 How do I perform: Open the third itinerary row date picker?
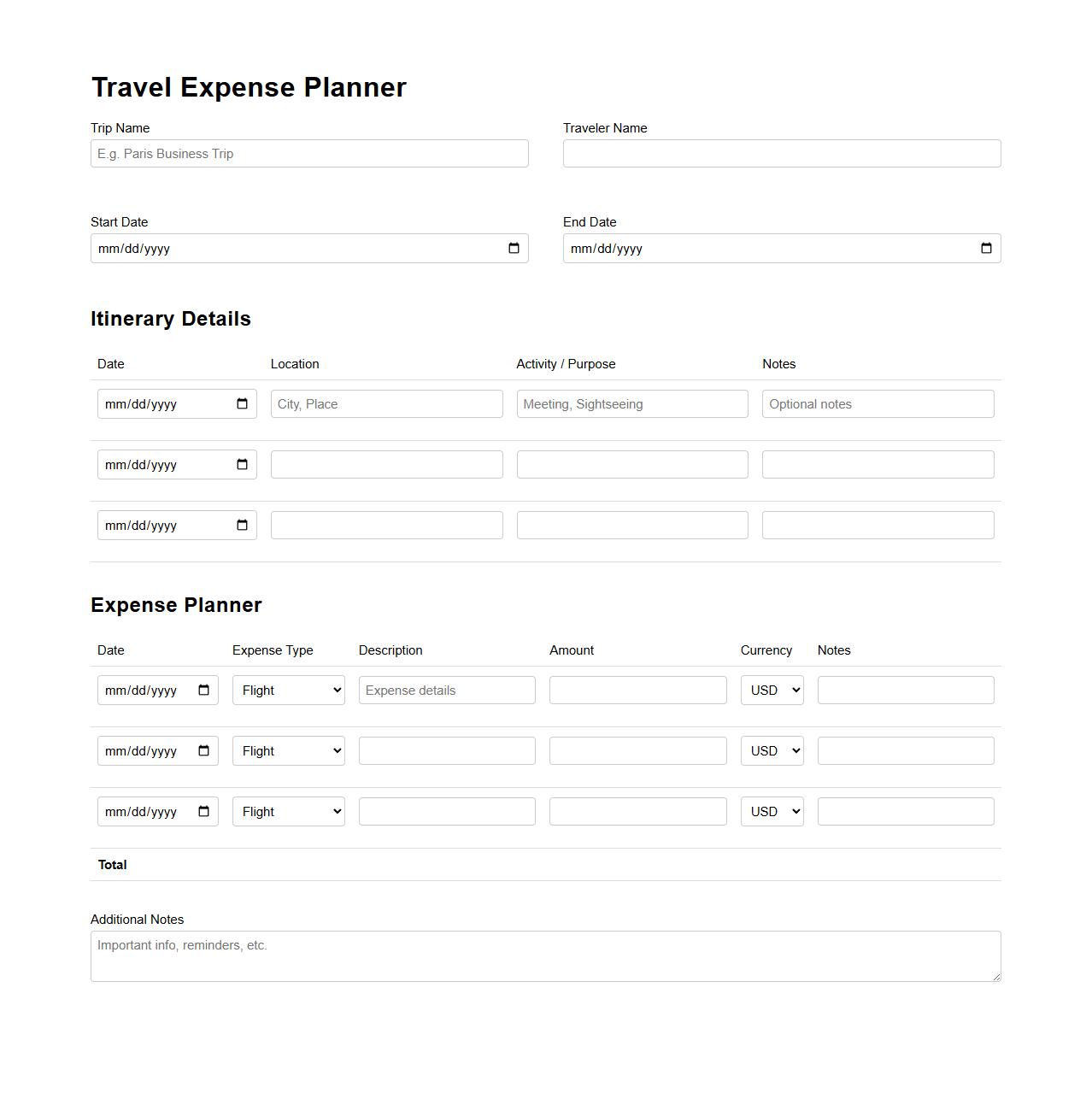pyautogui.click(x=243, y=525)
